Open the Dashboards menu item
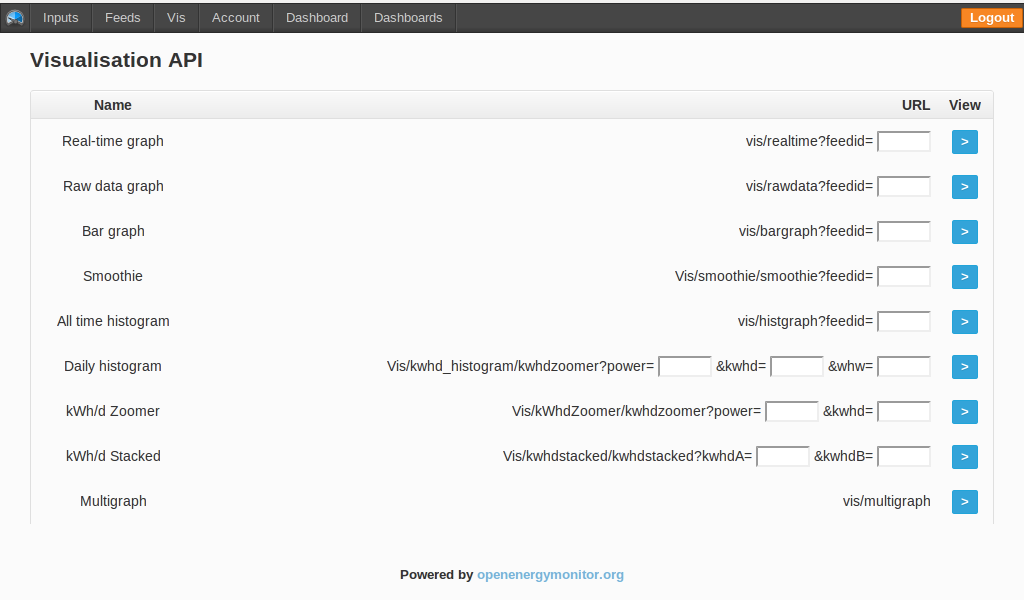1024x600 pixels. 408,17
